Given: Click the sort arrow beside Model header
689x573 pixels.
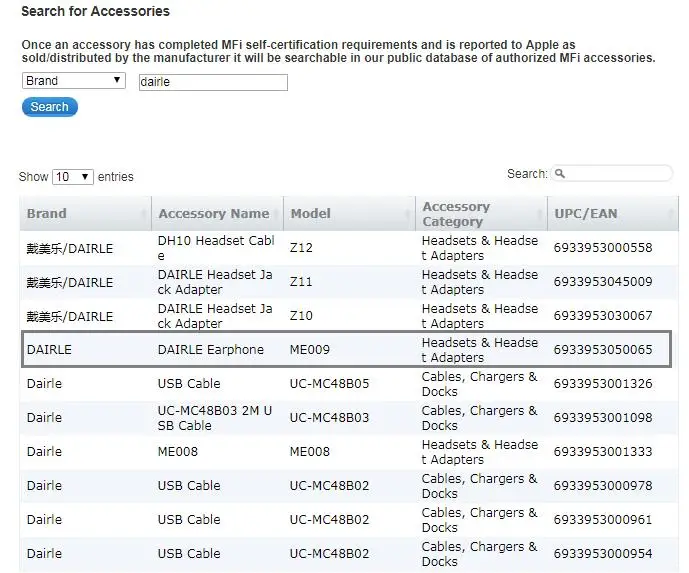Looking at the screenshot, I should pyautogui.click(x=408, y=214).
